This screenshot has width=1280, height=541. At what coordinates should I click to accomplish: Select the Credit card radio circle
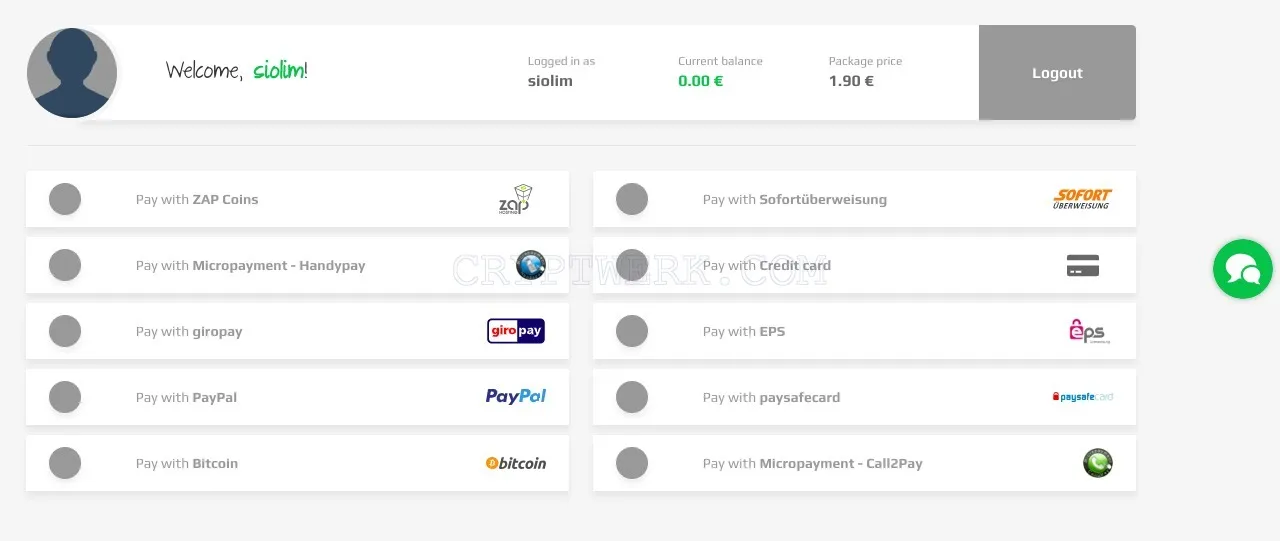pos(632,265)
